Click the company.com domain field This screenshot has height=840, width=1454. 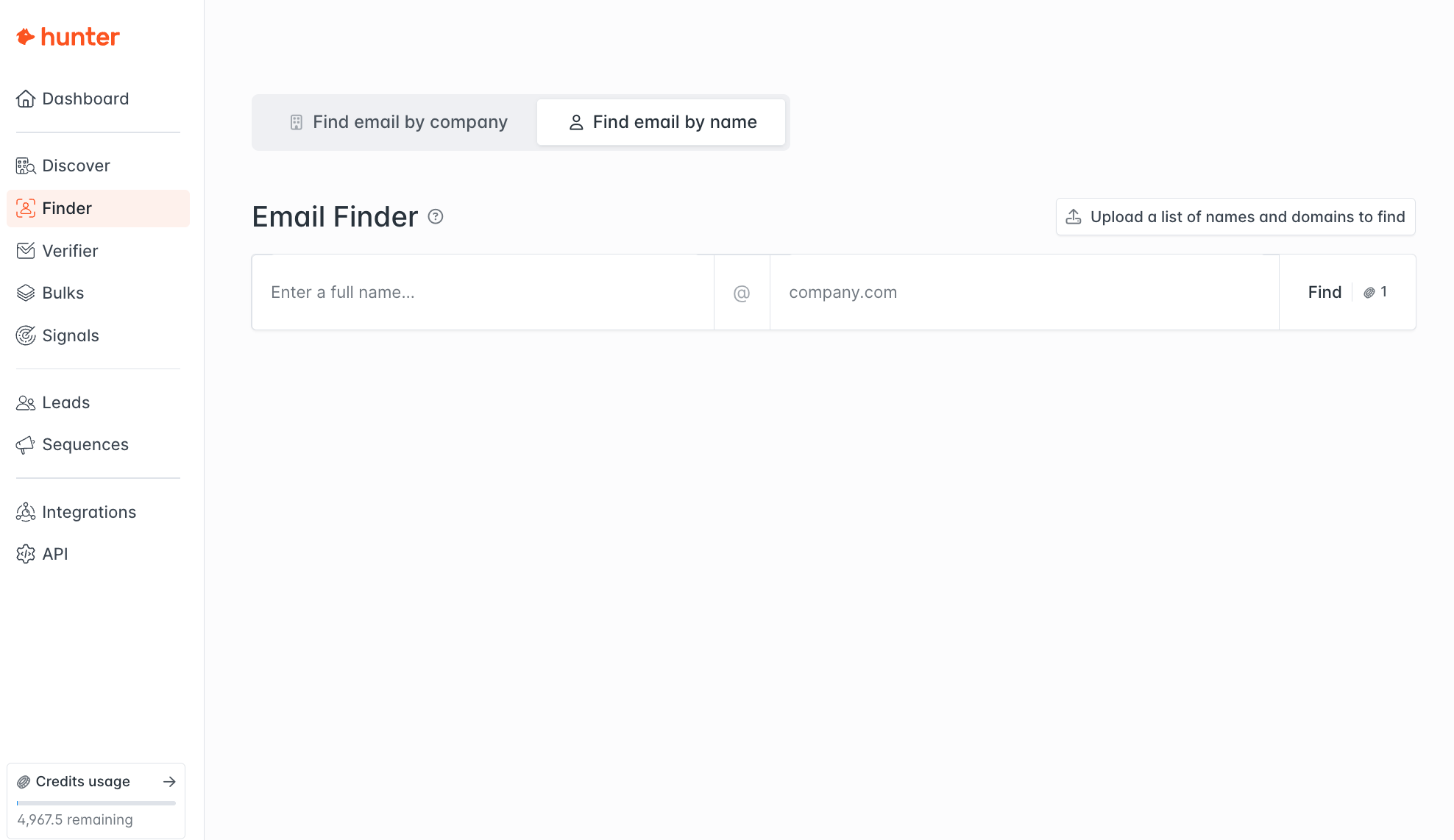[x=1024, y=292]
